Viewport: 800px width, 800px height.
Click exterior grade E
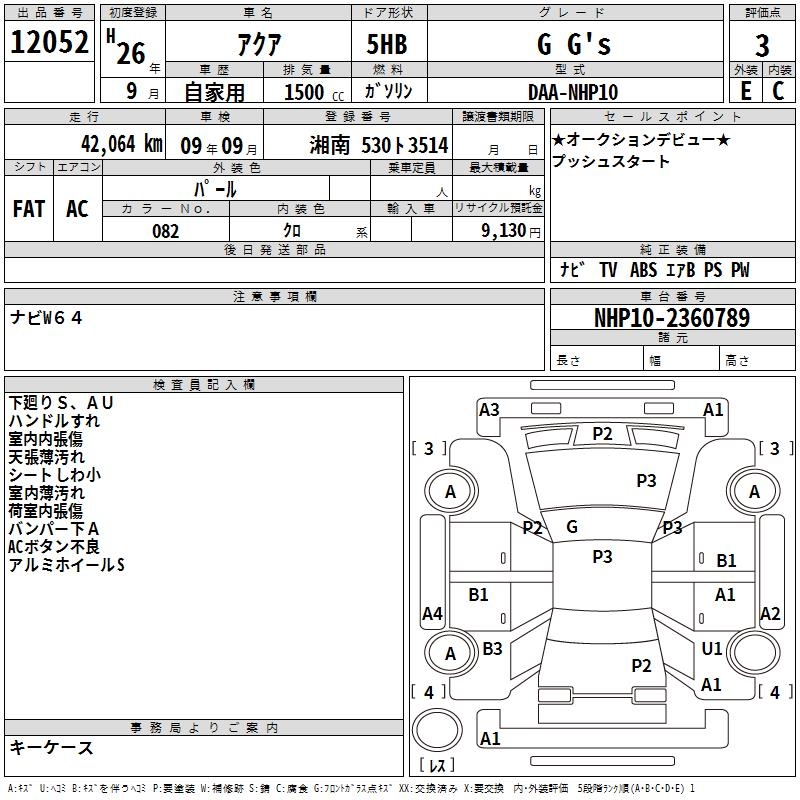click(746, 91)
